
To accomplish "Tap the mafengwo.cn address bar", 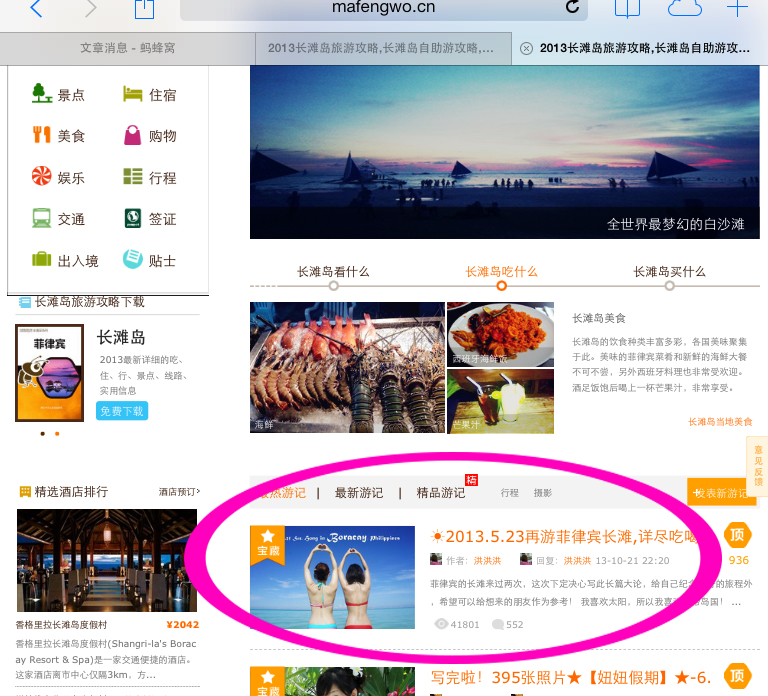I will coord(385,9).
